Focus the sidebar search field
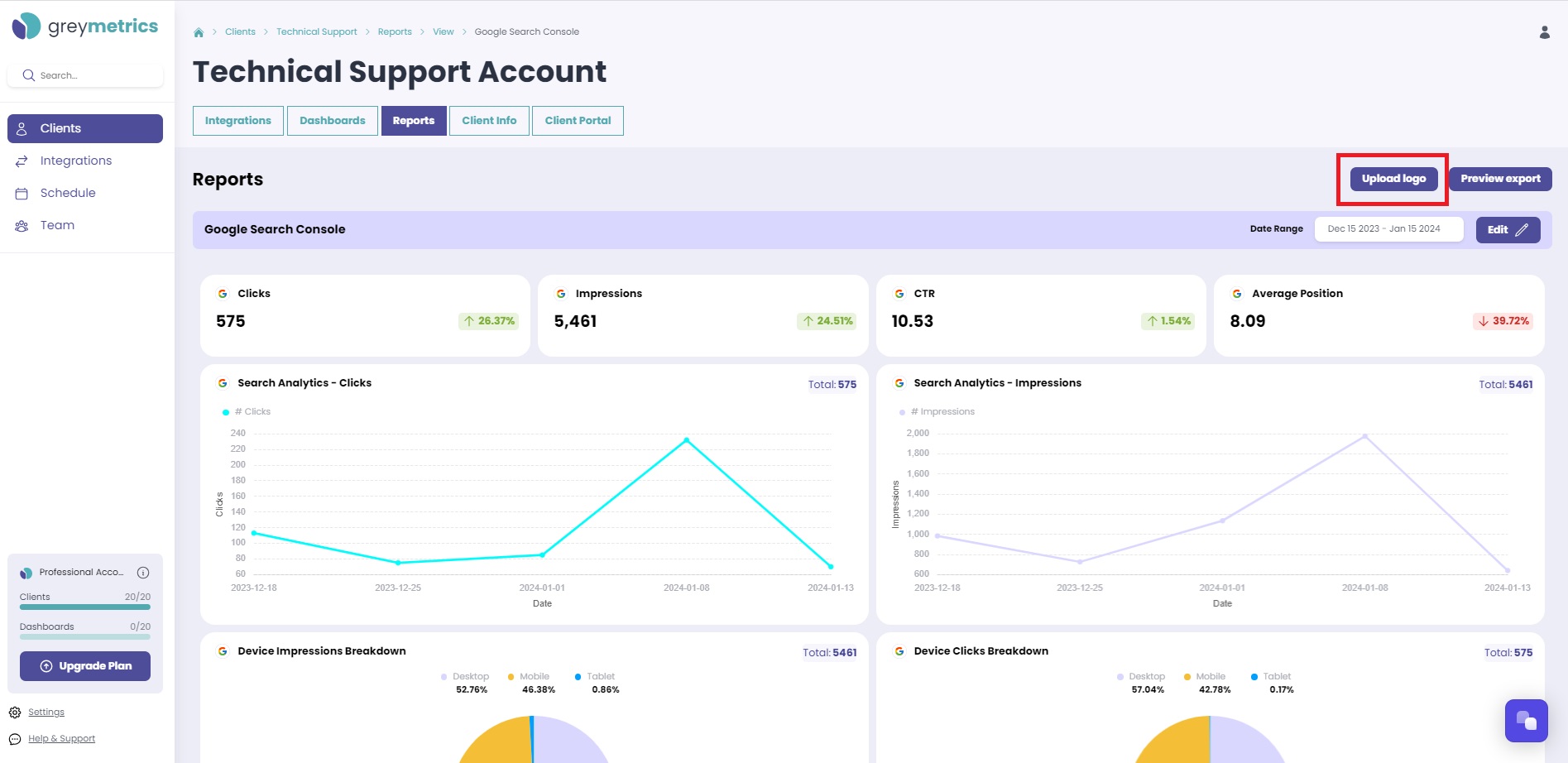 pos(85,75)
